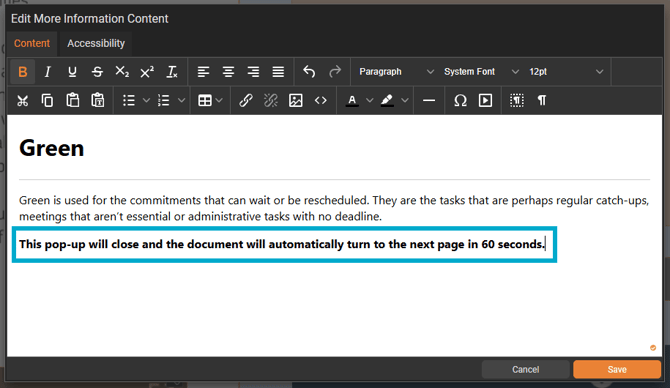The height and width of the screenshot is (388, 670).
Task: Insert or edit a link
Action: [x=246, y=101]
